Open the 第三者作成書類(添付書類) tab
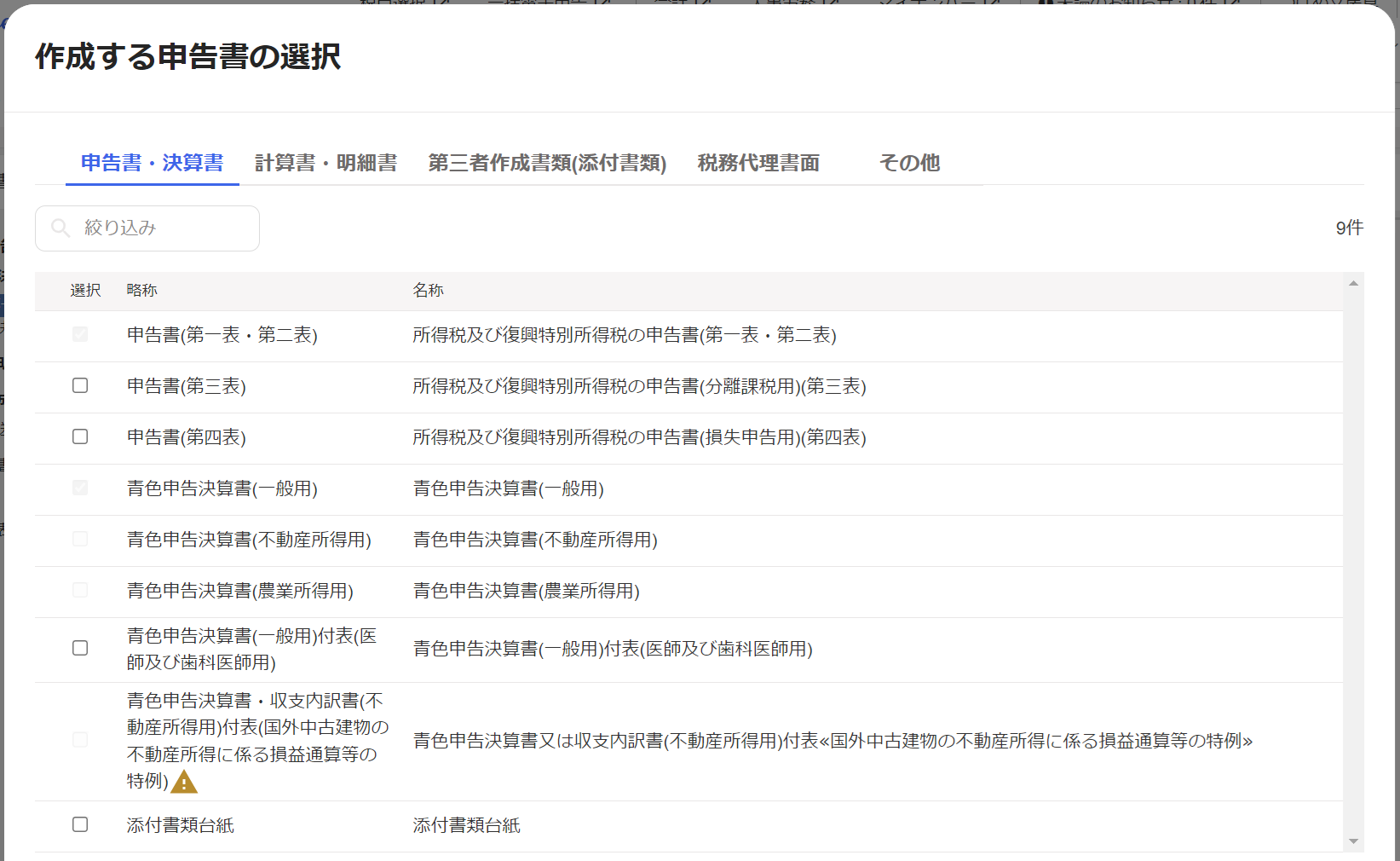 [547, 163]
